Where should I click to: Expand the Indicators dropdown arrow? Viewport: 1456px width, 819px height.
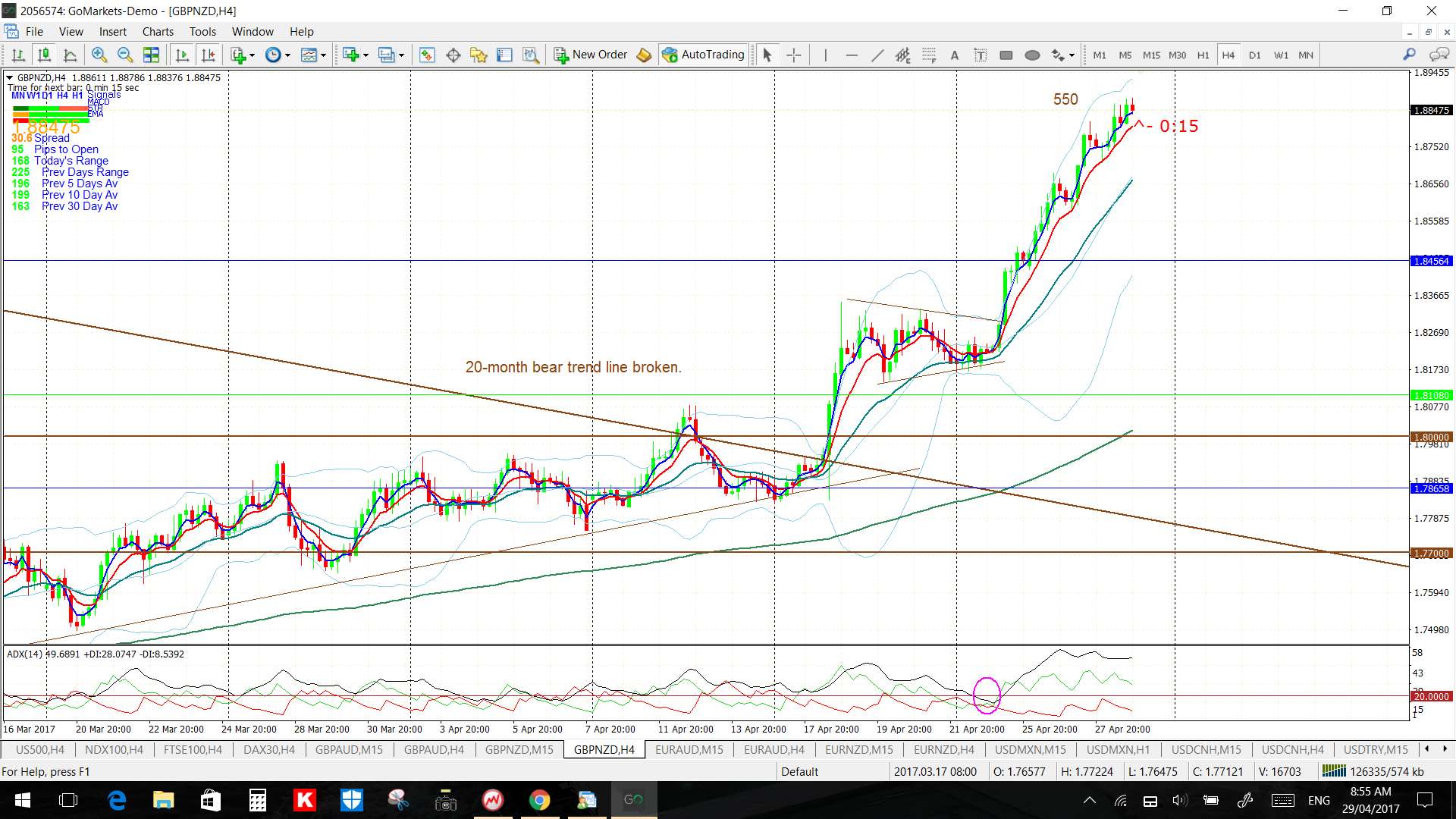pyautogui.click(x=253, y=55)
